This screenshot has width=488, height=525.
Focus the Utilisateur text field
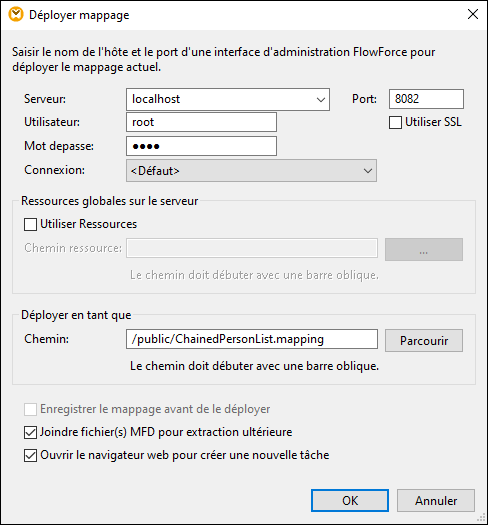pyautogui.click(x=201, y=122)
